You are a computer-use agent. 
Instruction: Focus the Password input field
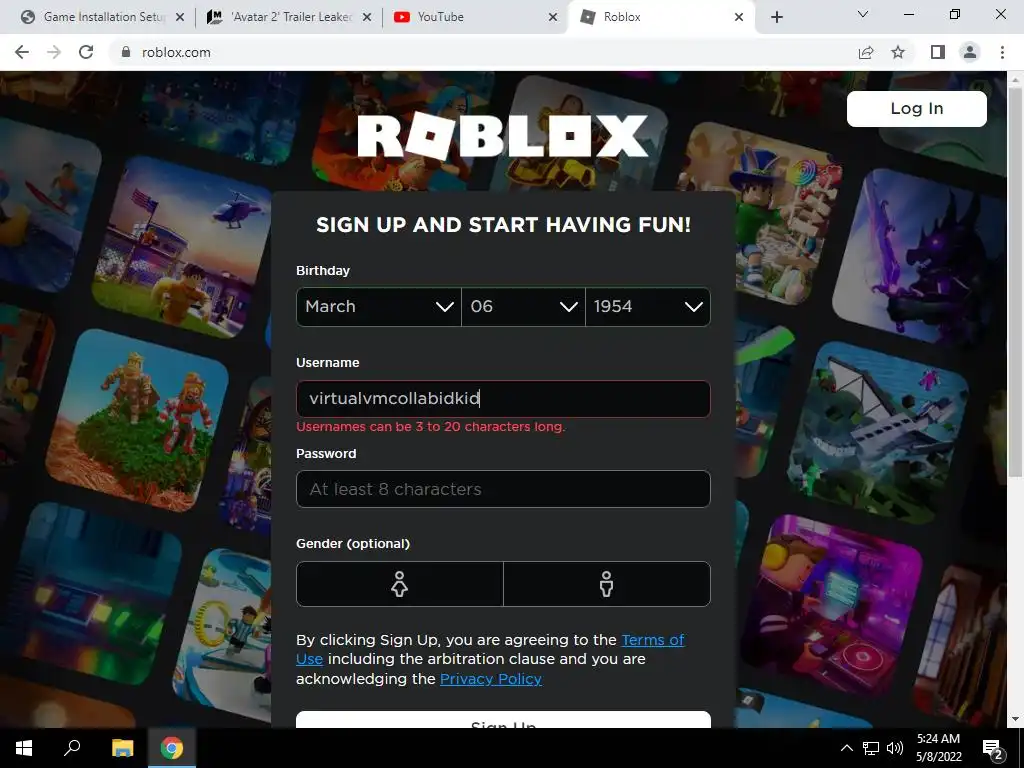[503, 489]
